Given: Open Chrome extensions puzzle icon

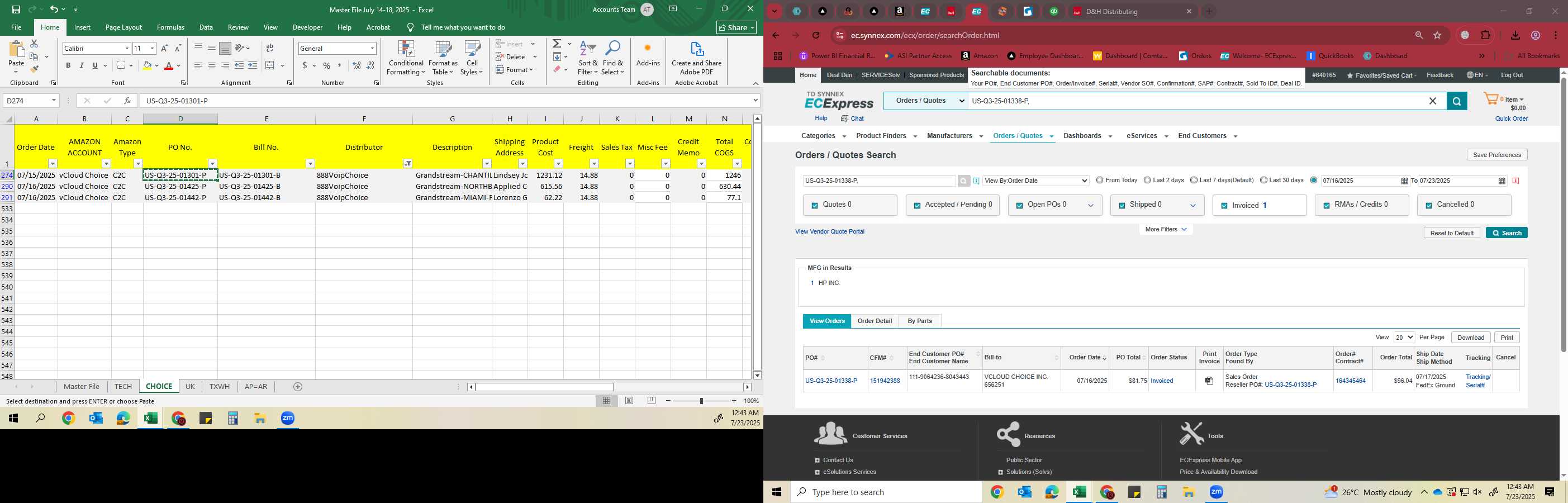Looking at the screenshot, I should (1486, 35).
